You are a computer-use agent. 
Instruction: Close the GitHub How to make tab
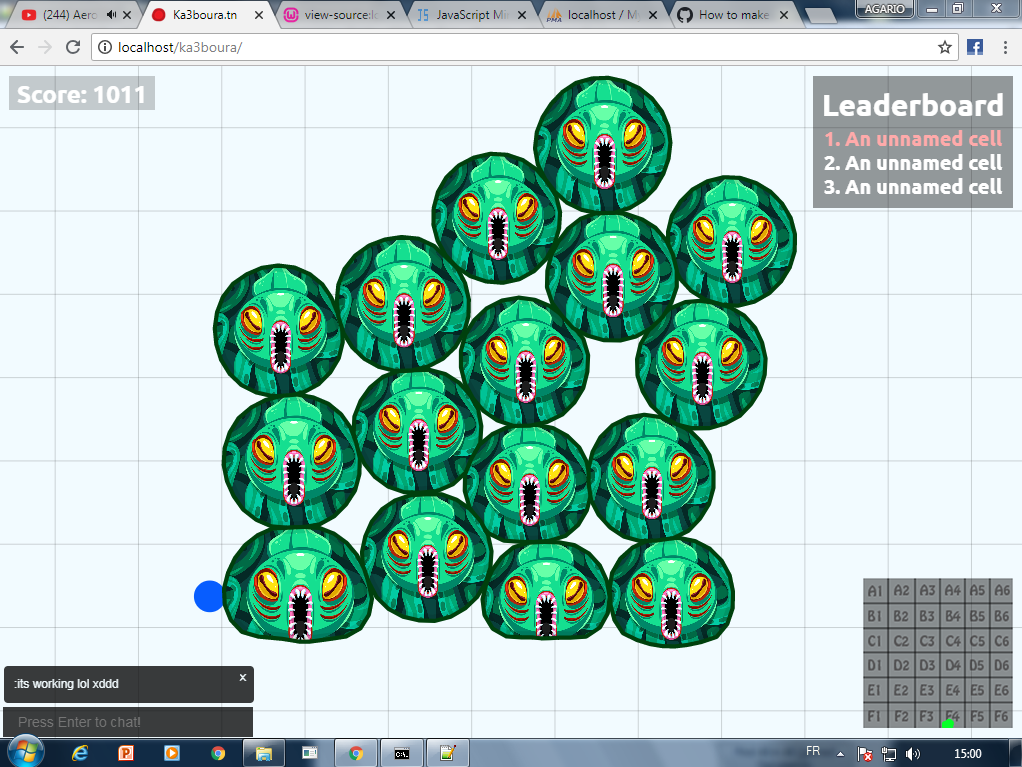(784, 15)
